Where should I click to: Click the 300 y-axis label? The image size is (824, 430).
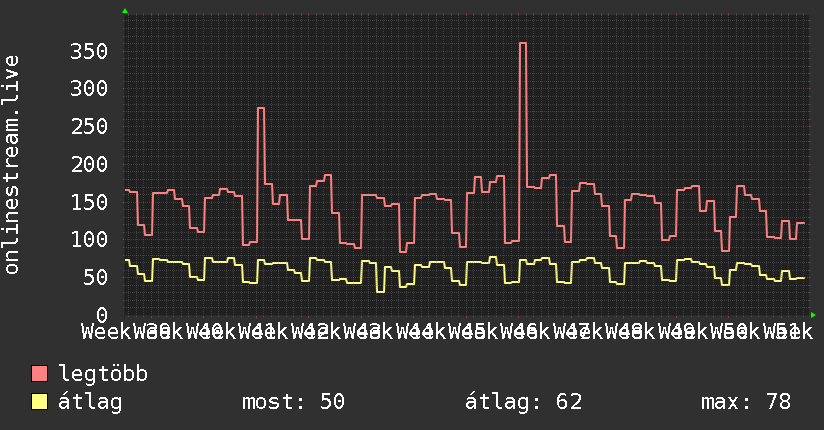89,89
